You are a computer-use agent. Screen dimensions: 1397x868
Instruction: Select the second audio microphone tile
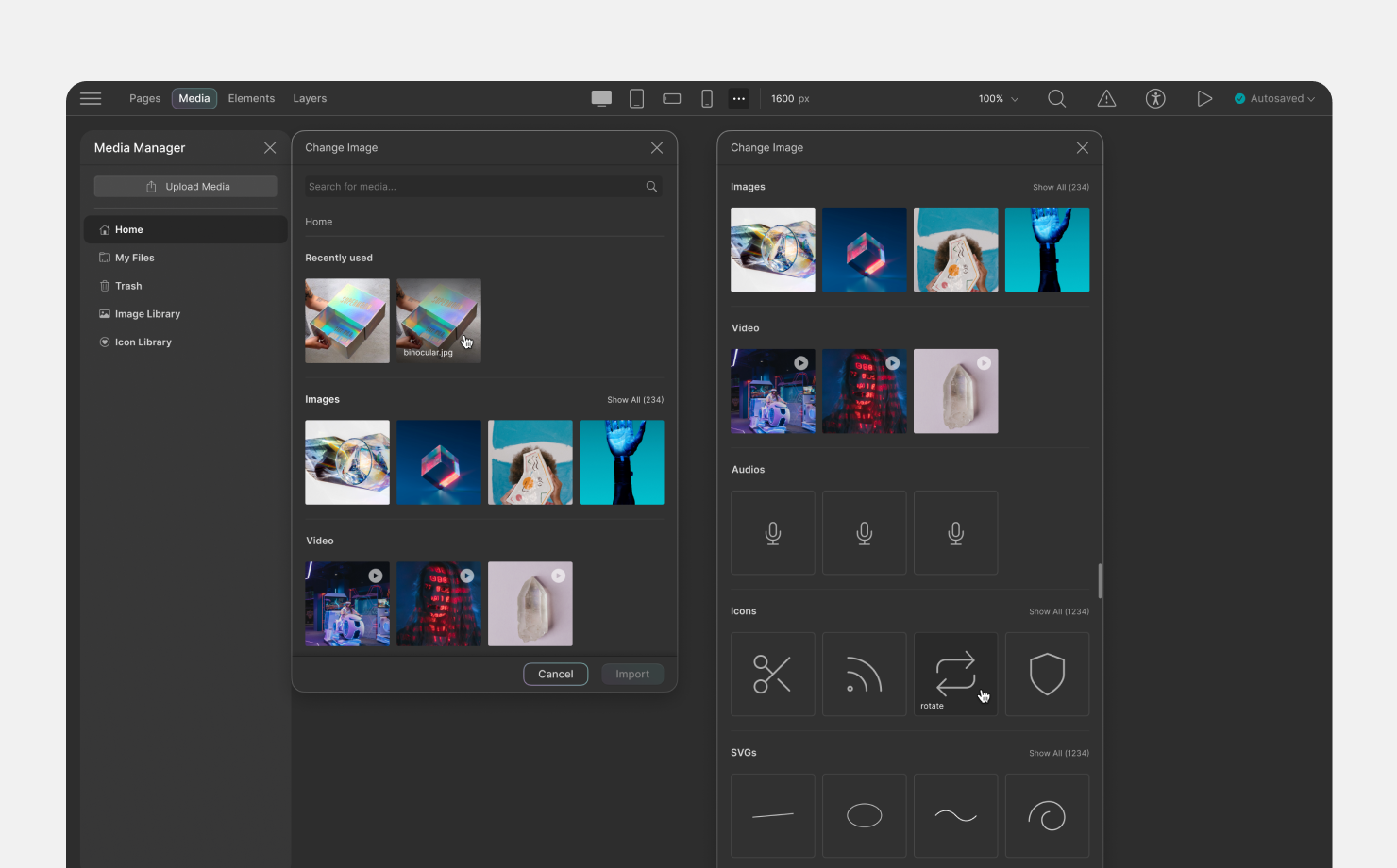(865, 533)
